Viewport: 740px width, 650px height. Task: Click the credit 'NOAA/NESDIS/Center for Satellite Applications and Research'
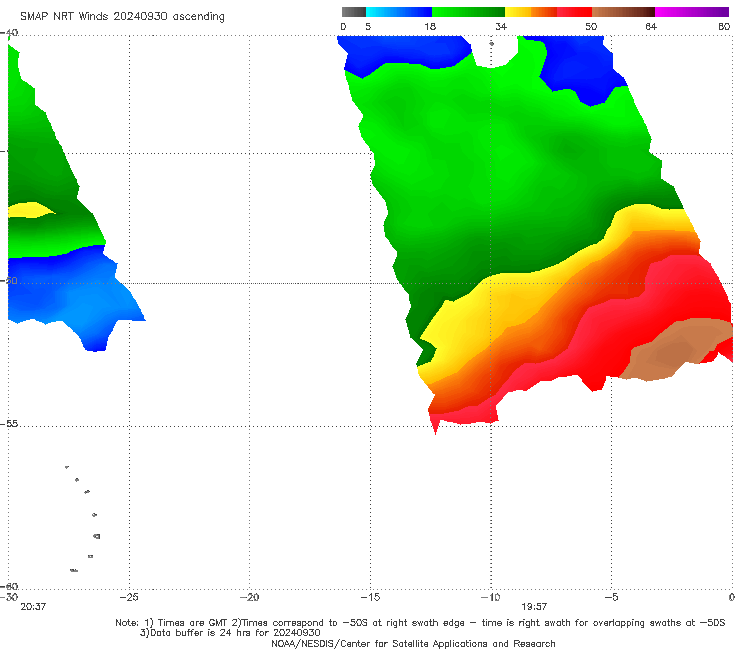tap(413, 643)
